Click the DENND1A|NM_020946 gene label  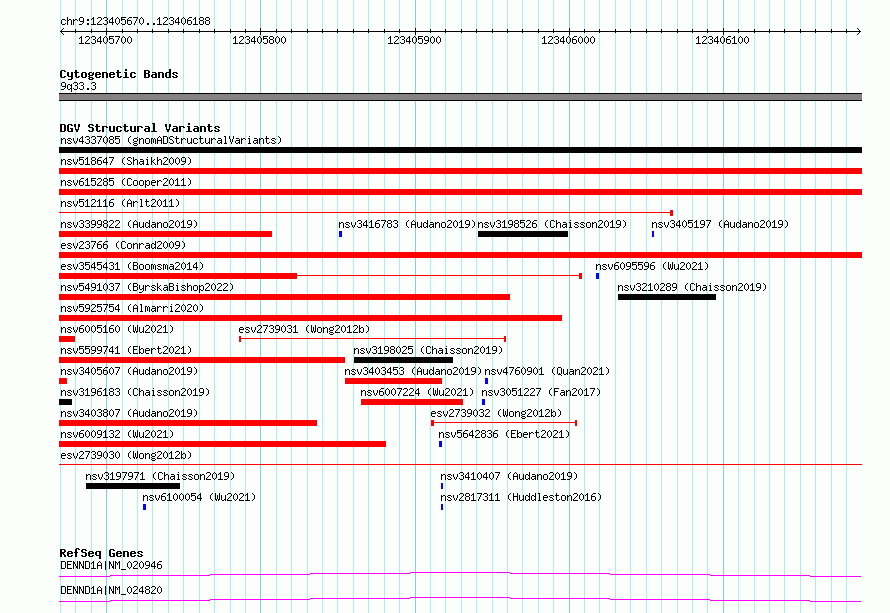pos(111,565)
